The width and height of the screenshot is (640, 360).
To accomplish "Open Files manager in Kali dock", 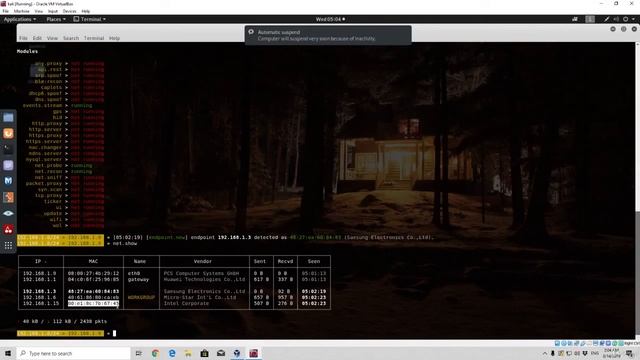I will (8, 118).
